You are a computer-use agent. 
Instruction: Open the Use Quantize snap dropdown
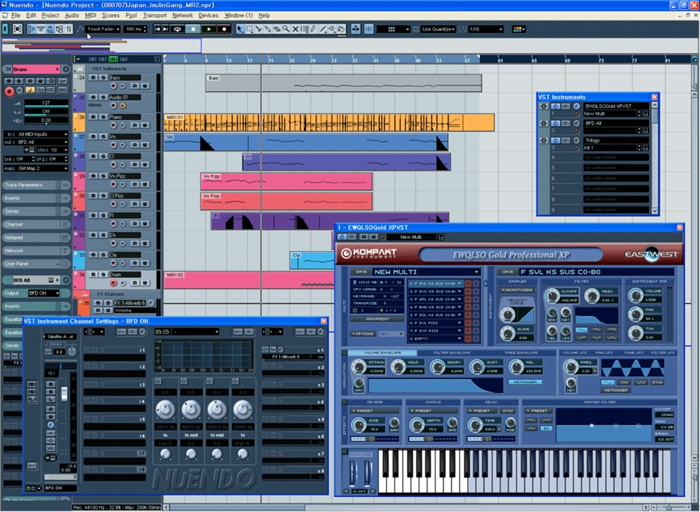click(x=438, y=29)
